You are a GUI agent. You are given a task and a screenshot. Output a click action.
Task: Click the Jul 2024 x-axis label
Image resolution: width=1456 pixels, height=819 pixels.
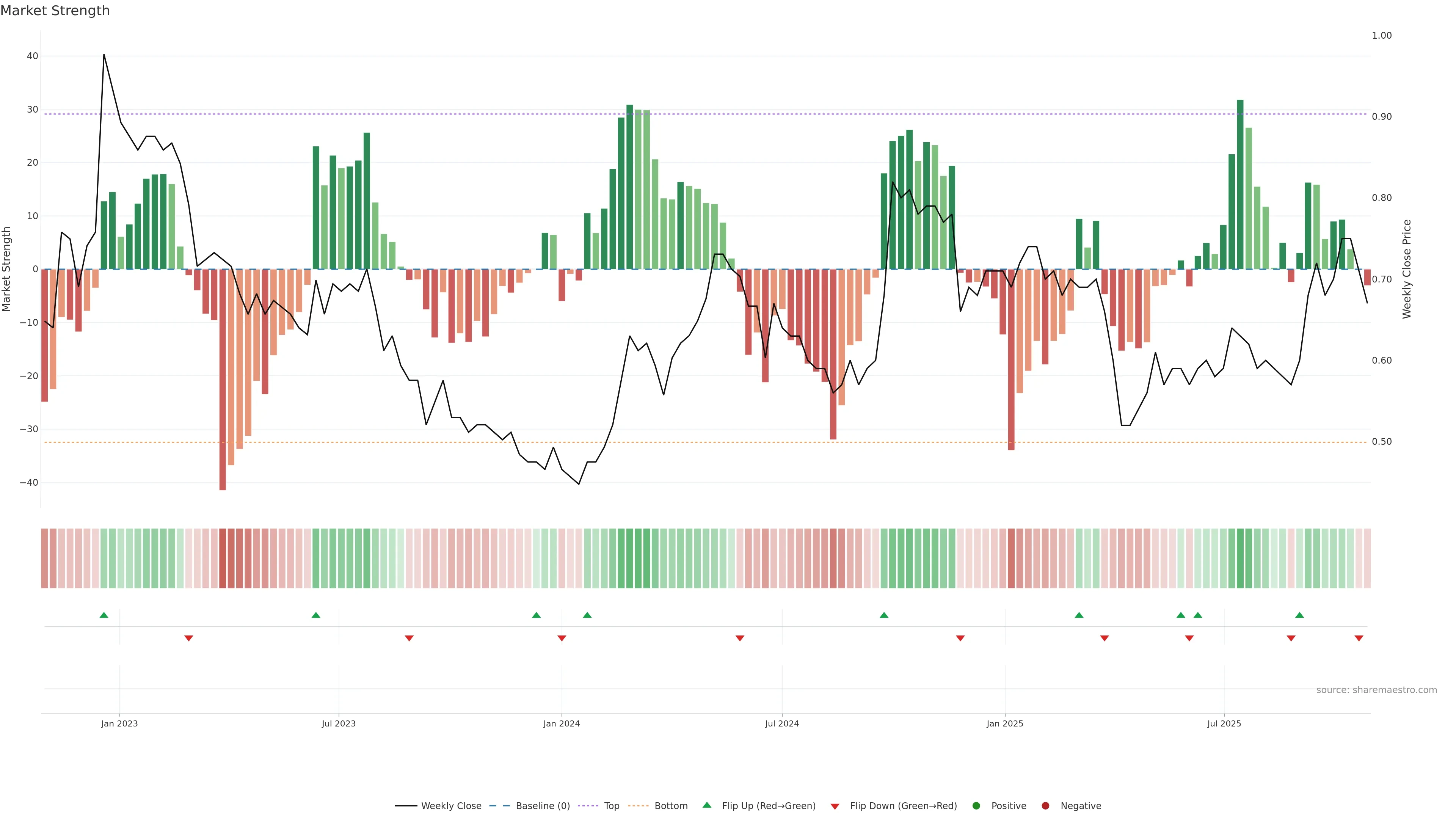coord(782,723)
